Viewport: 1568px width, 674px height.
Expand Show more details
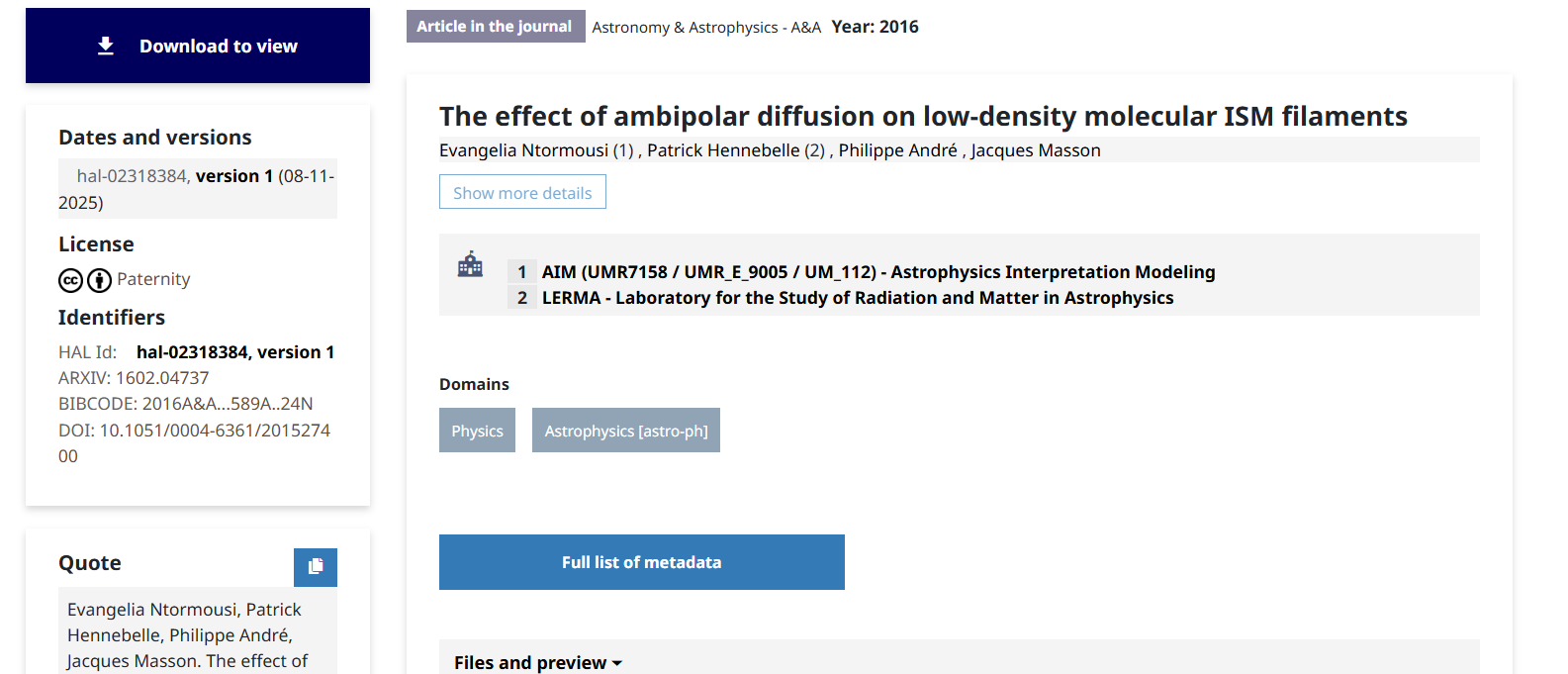click(522, 192)
